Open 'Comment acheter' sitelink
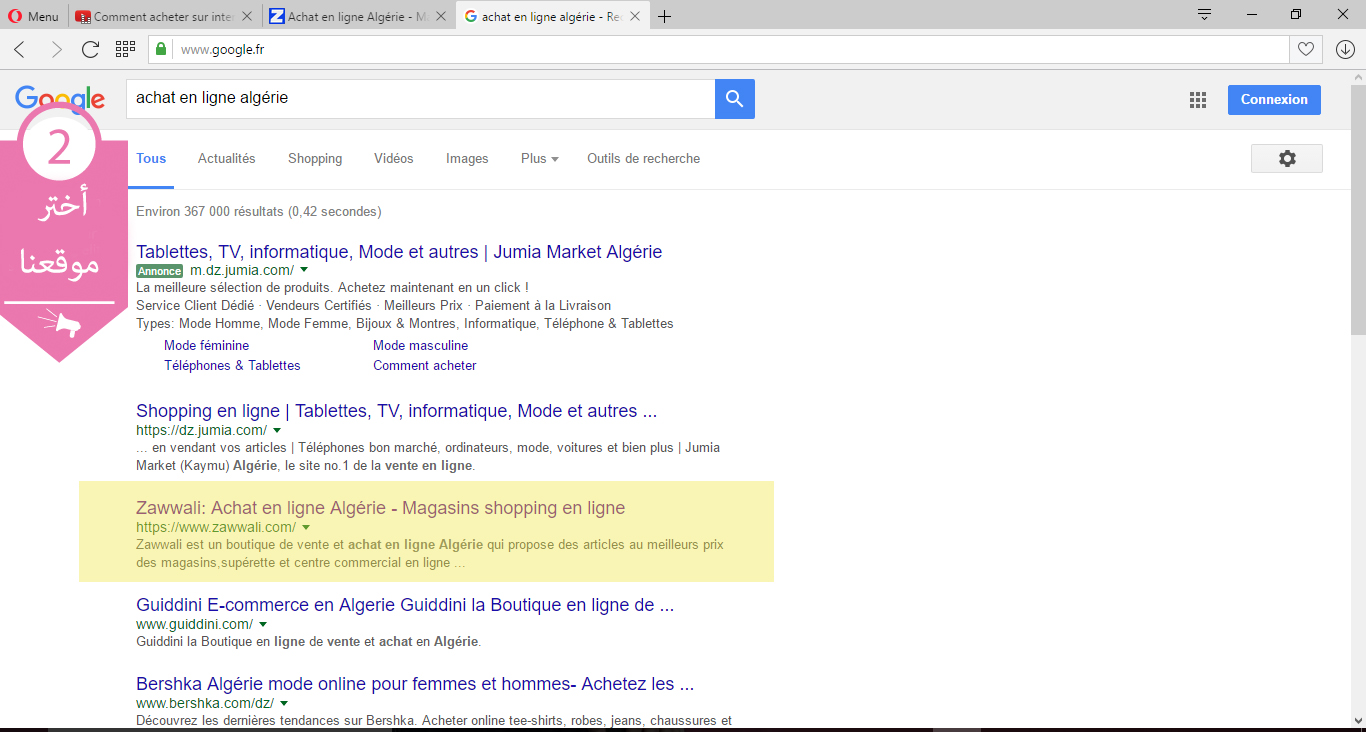 [x=425, y=366]
